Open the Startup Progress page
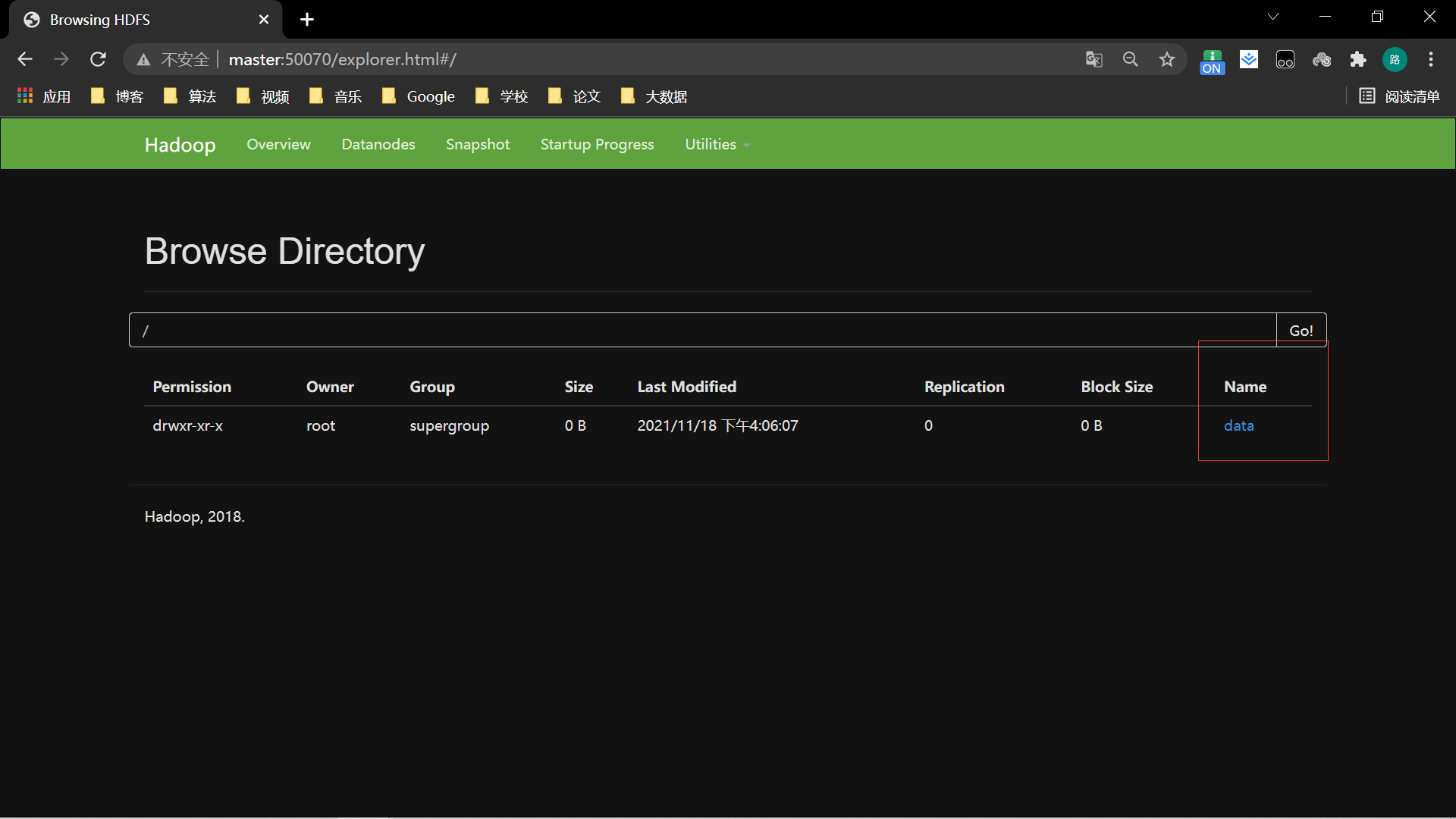The image size is (1456, 819). (597, 144)
